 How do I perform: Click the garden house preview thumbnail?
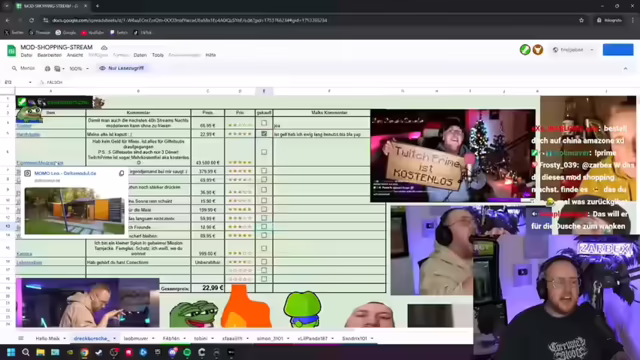[x=74, y=211]
